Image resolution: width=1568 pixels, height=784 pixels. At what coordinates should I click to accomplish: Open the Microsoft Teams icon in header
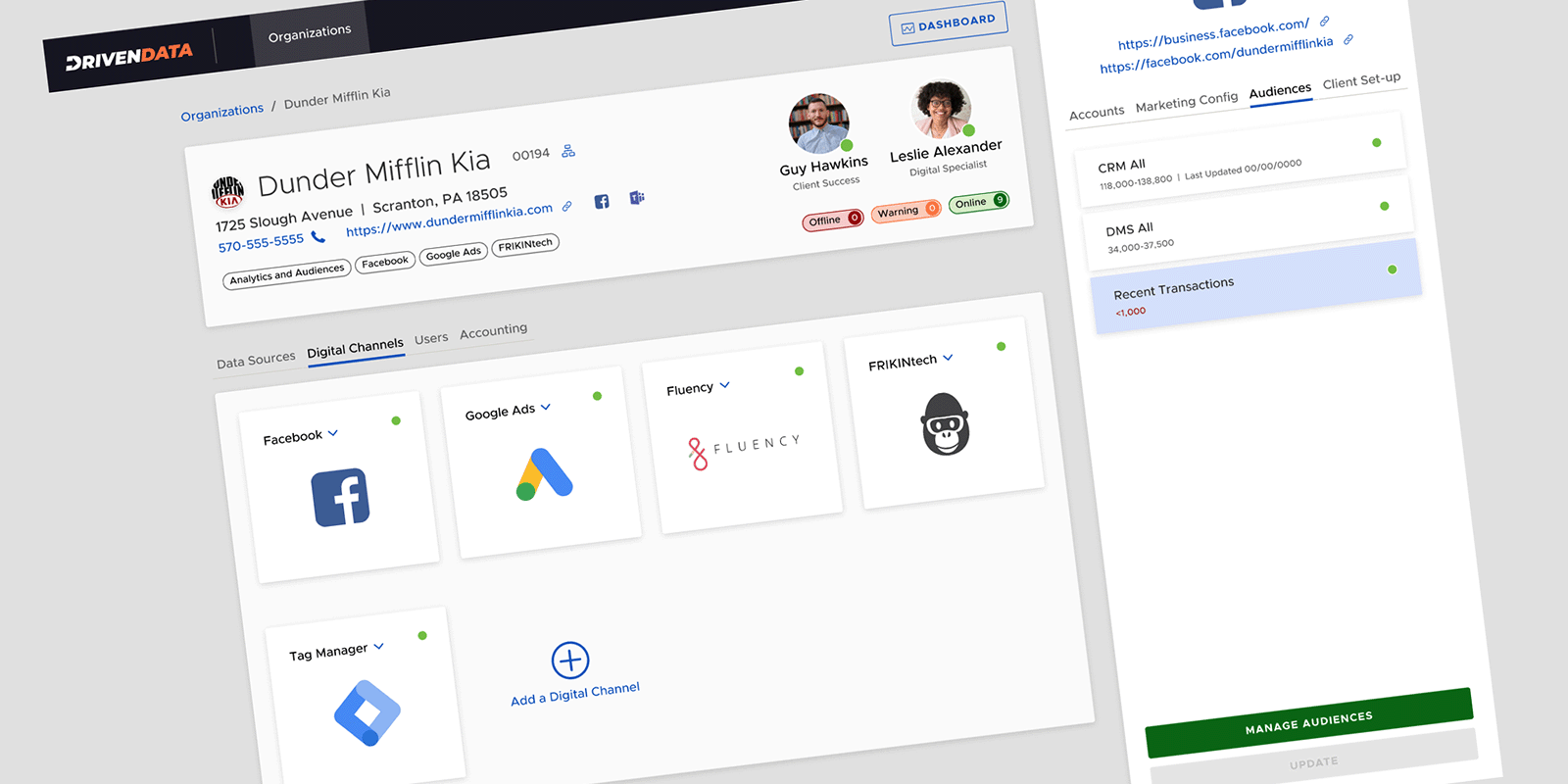tap(637, 197)
